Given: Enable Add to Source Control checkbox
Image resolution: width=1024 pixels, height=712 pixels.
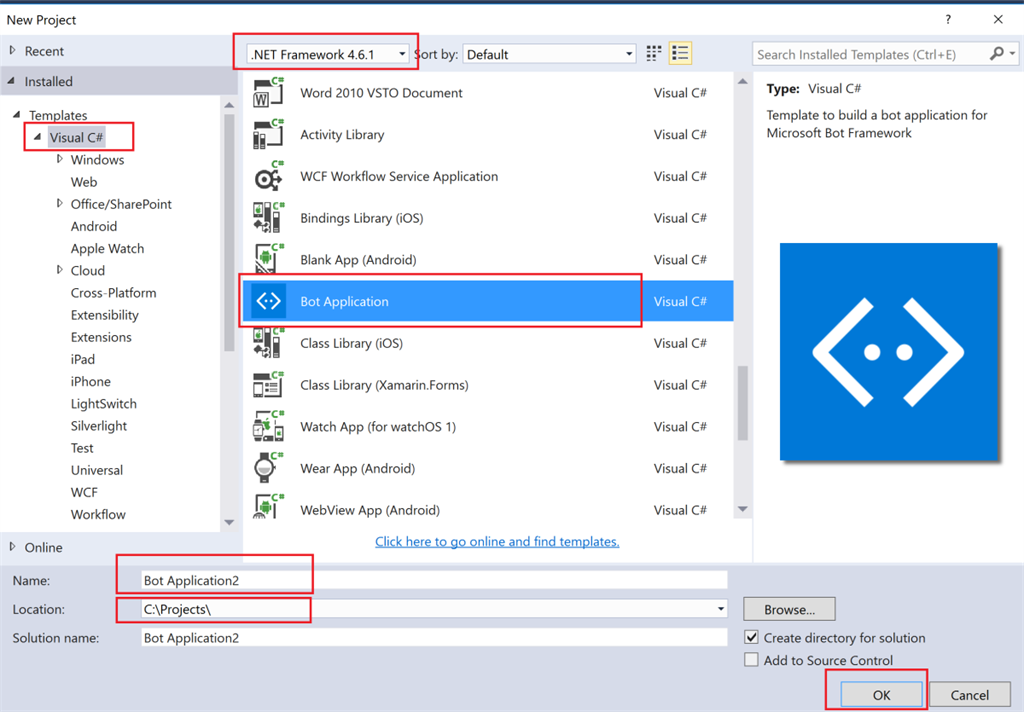Looking at the screenshot, I should [x=752, y=660].
